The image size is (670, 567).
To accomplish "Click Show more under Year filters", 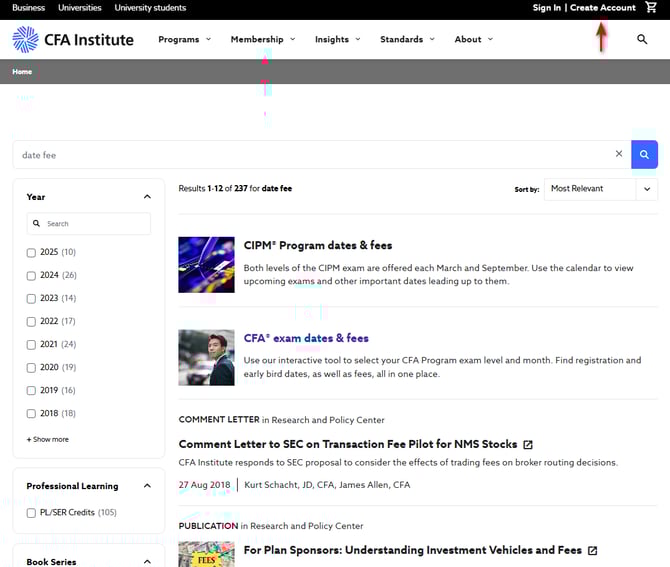I will pyautogui.click(x=48, y=439).
